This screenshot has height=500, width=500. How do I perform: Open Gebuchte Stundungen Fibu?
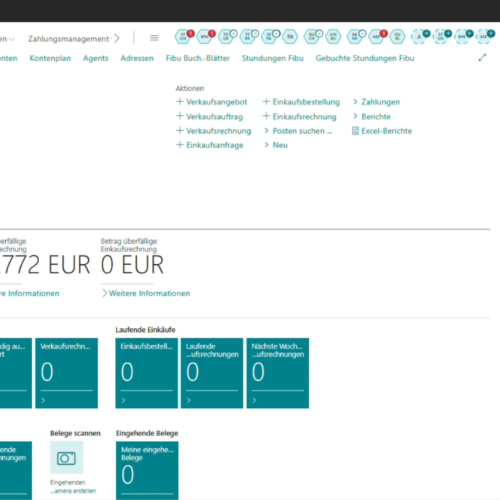point(365,58)
